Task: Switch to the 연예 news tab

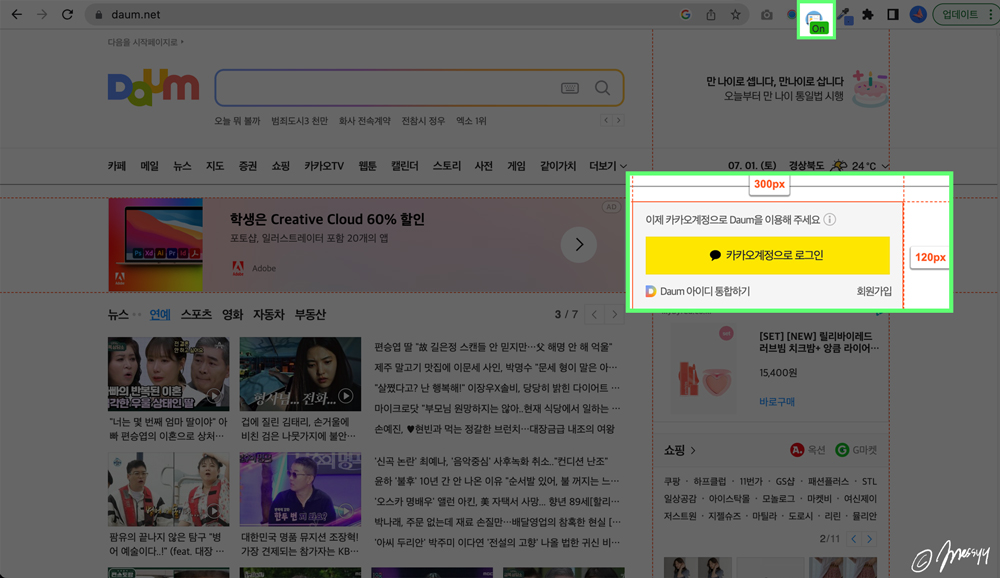Action: click(x=160, y=315)
